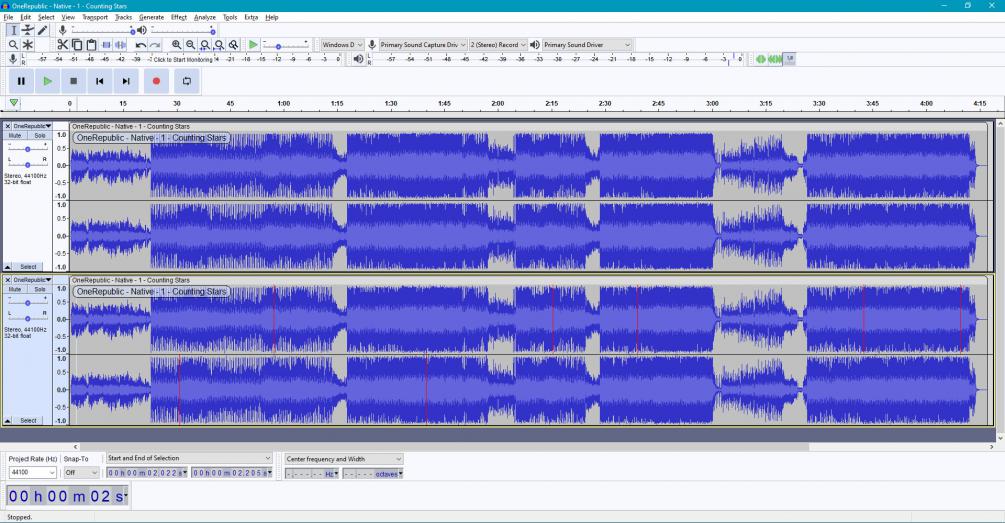The width and height of the screenshot is (1005, 523).
Task: Click the 2:00 mark on the timeline ruler
Action: [x=498, y=104]
